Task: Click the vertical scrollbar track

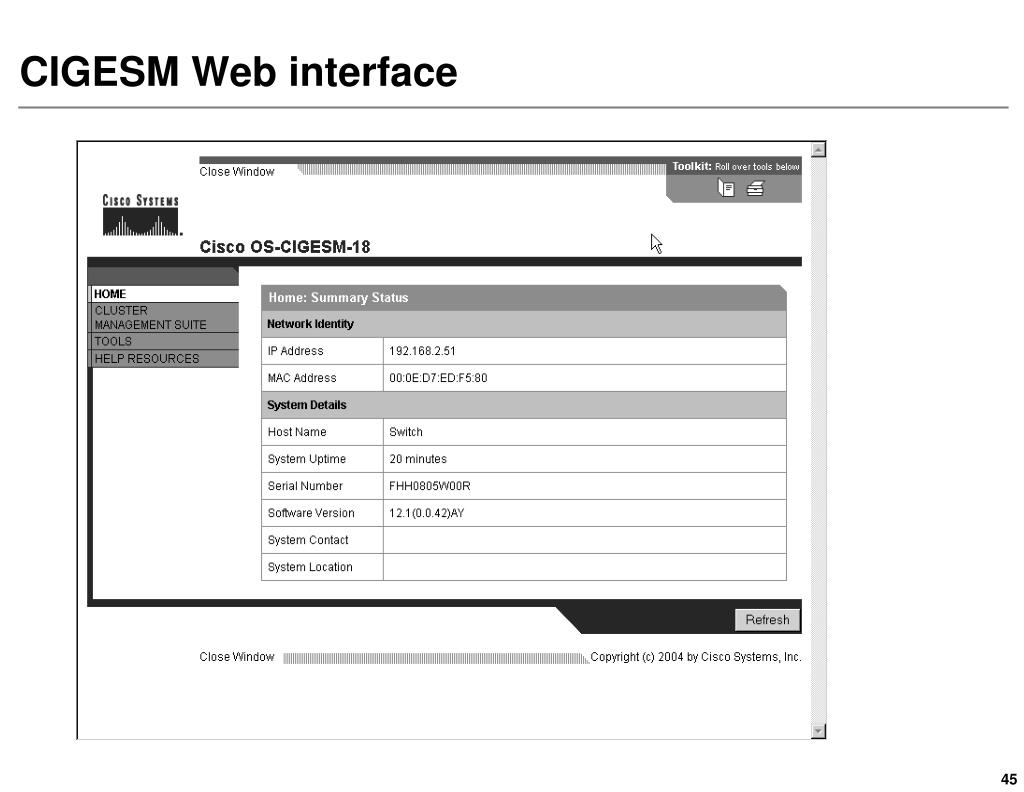Action: click(818, 440)
